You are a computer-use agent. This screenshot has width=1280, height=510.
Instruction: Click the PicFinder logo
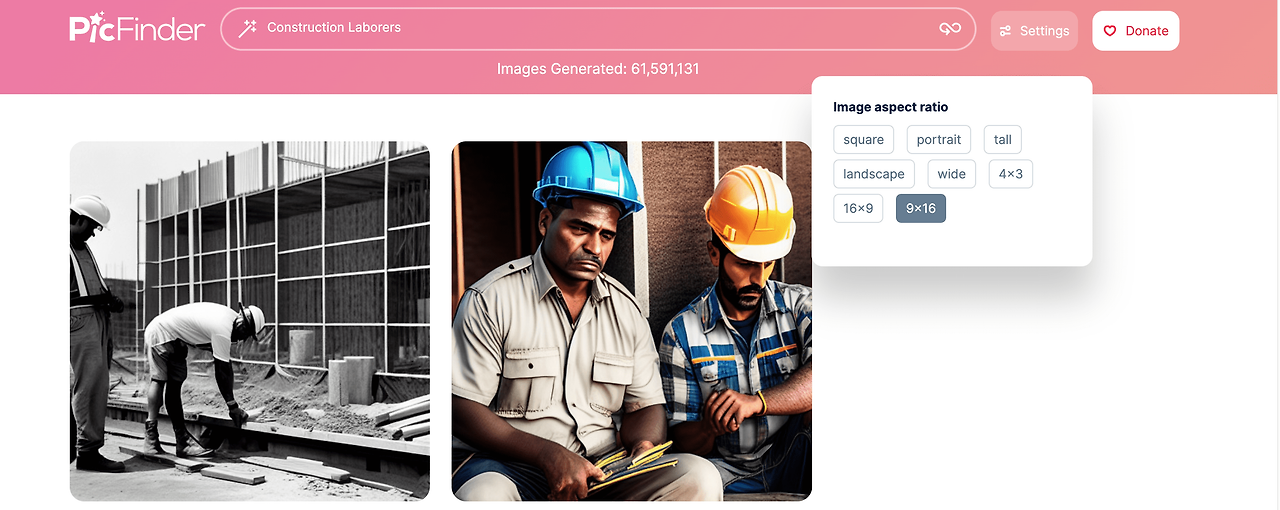pyautogui.click(x=137, y=28)
